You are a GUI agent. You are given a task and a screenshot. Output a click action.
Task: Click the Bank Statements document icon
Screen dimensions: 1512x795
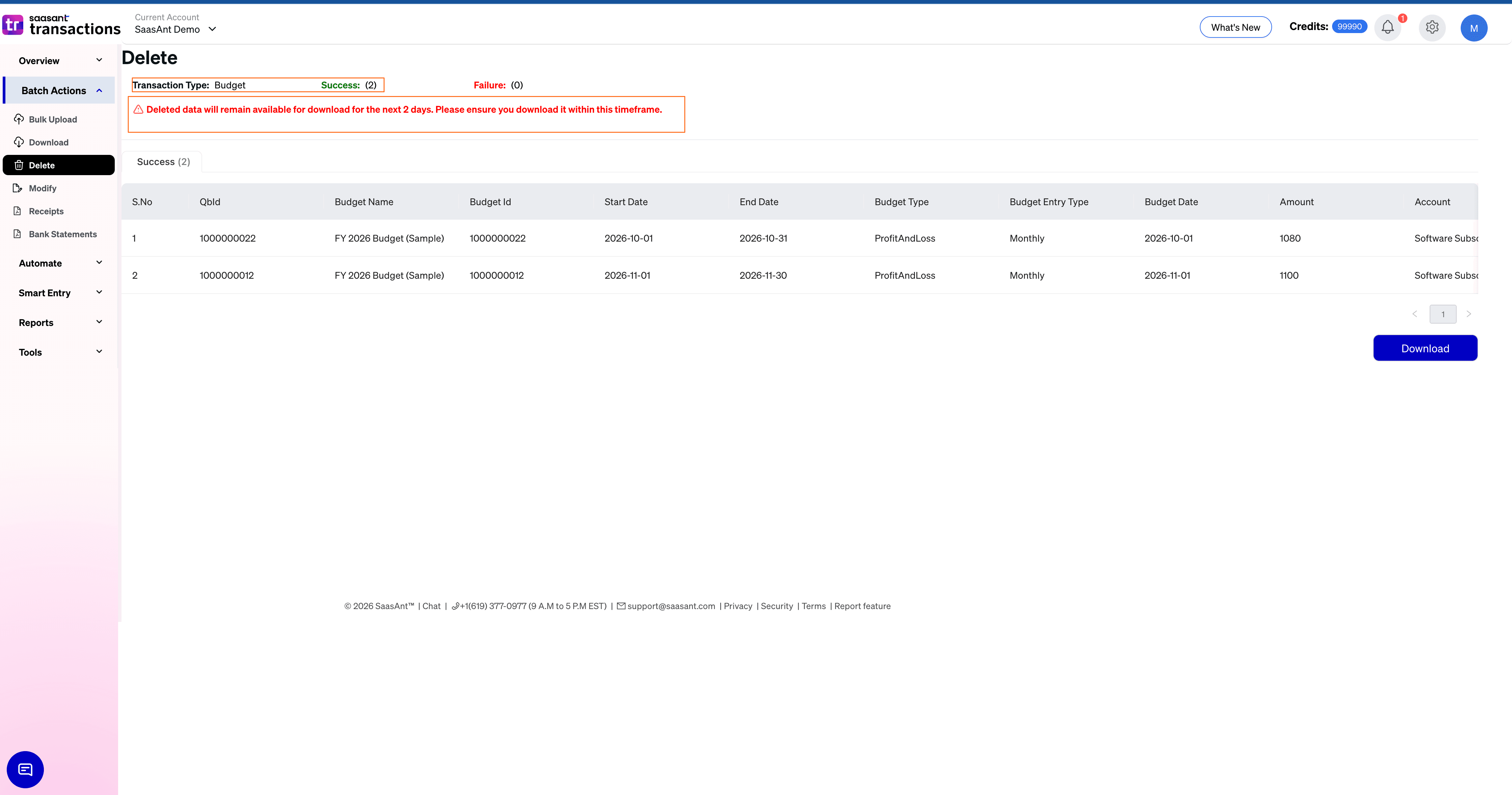click(18, 234)
